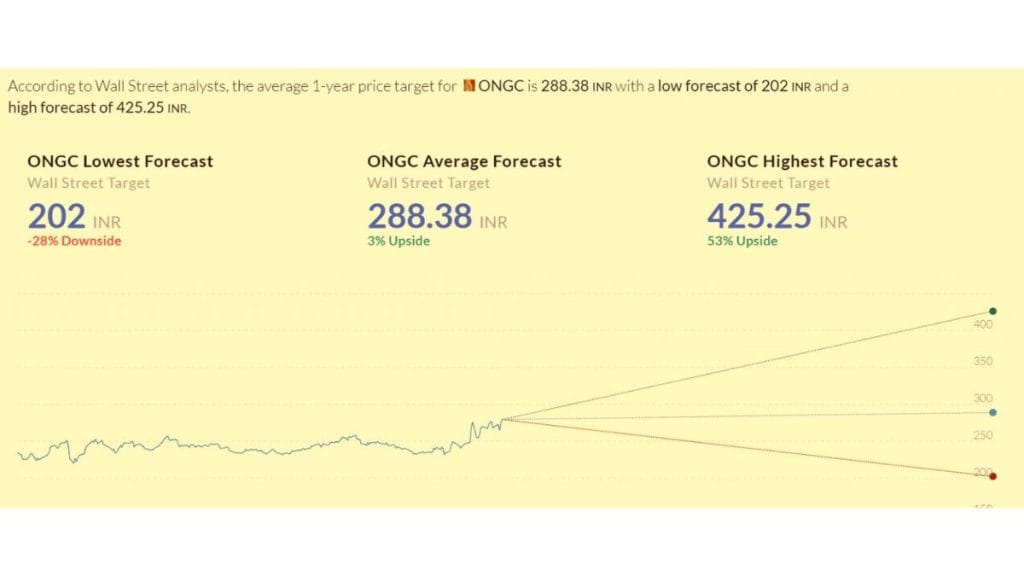
Task: Click the red lowest forecast endpoint dot
Action: click(992, 476)
